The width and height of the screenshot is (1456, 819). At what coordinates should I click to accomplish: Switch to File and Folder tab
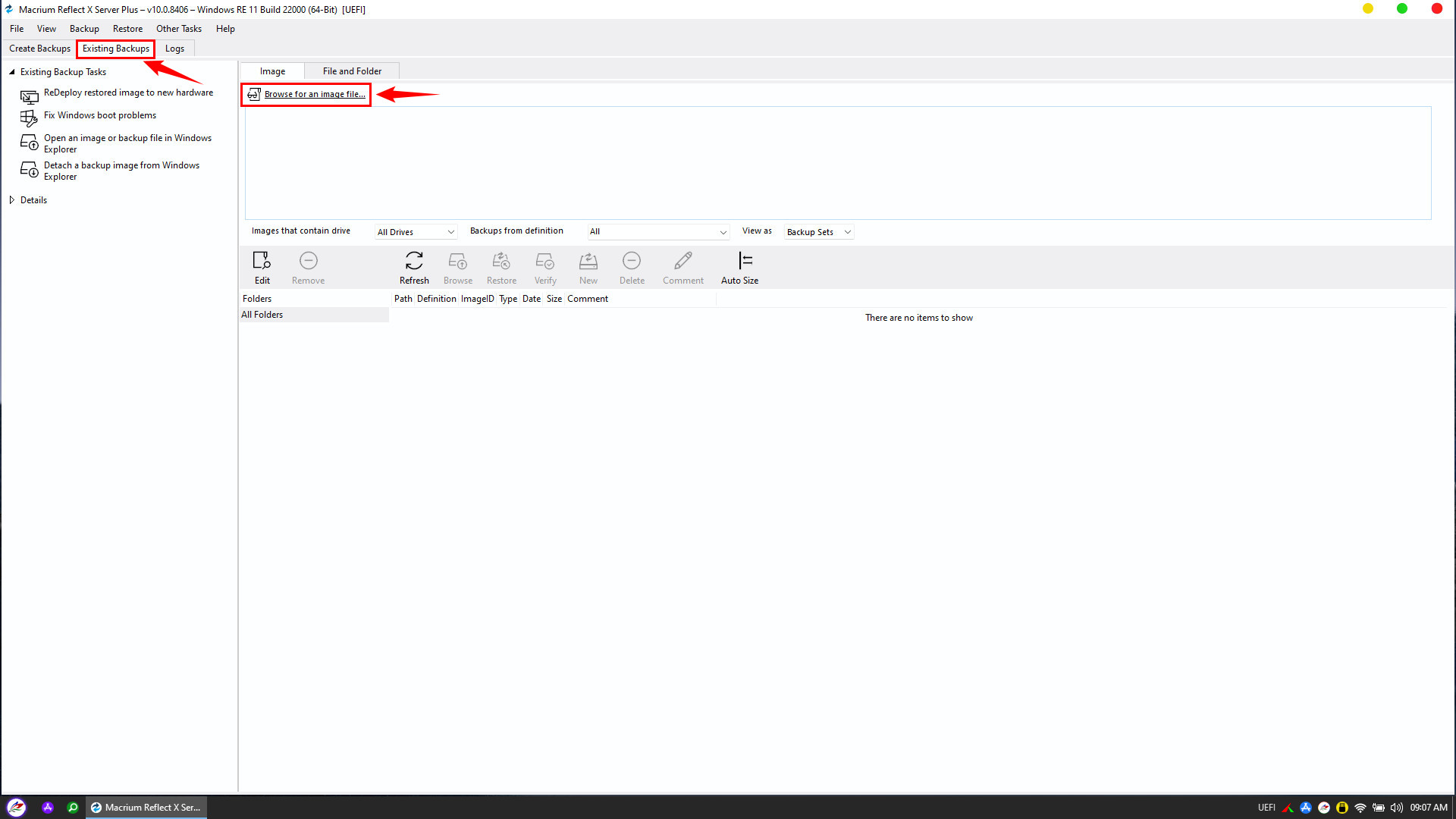(352, 71)
